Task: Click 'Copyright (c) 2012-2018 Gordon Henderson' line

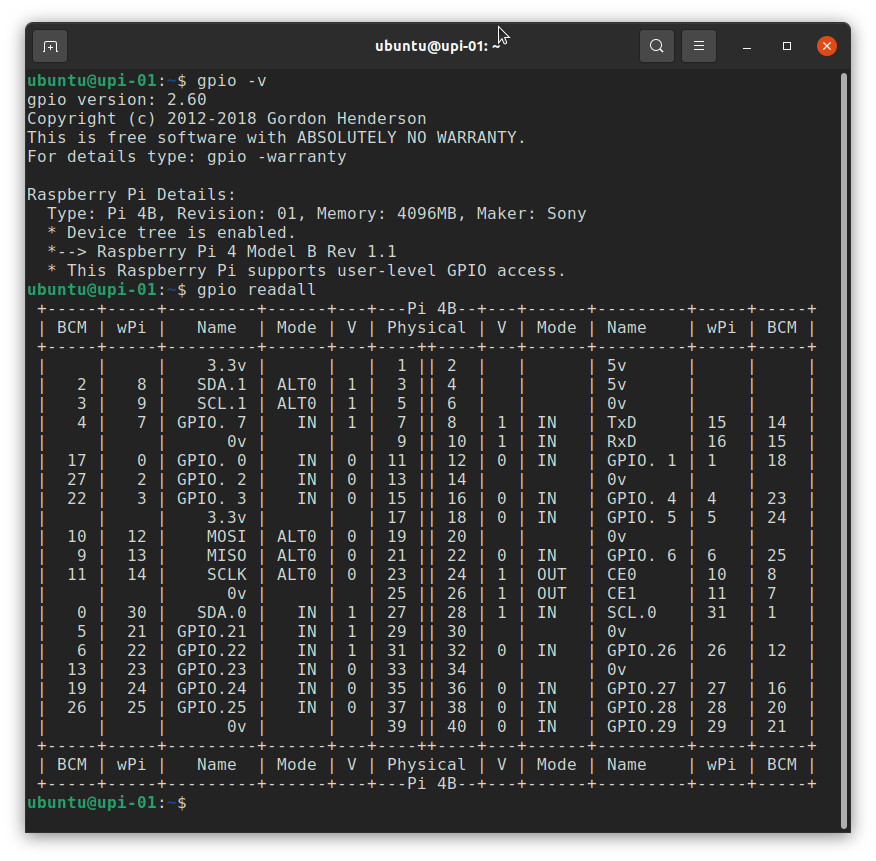Action: 226,119
